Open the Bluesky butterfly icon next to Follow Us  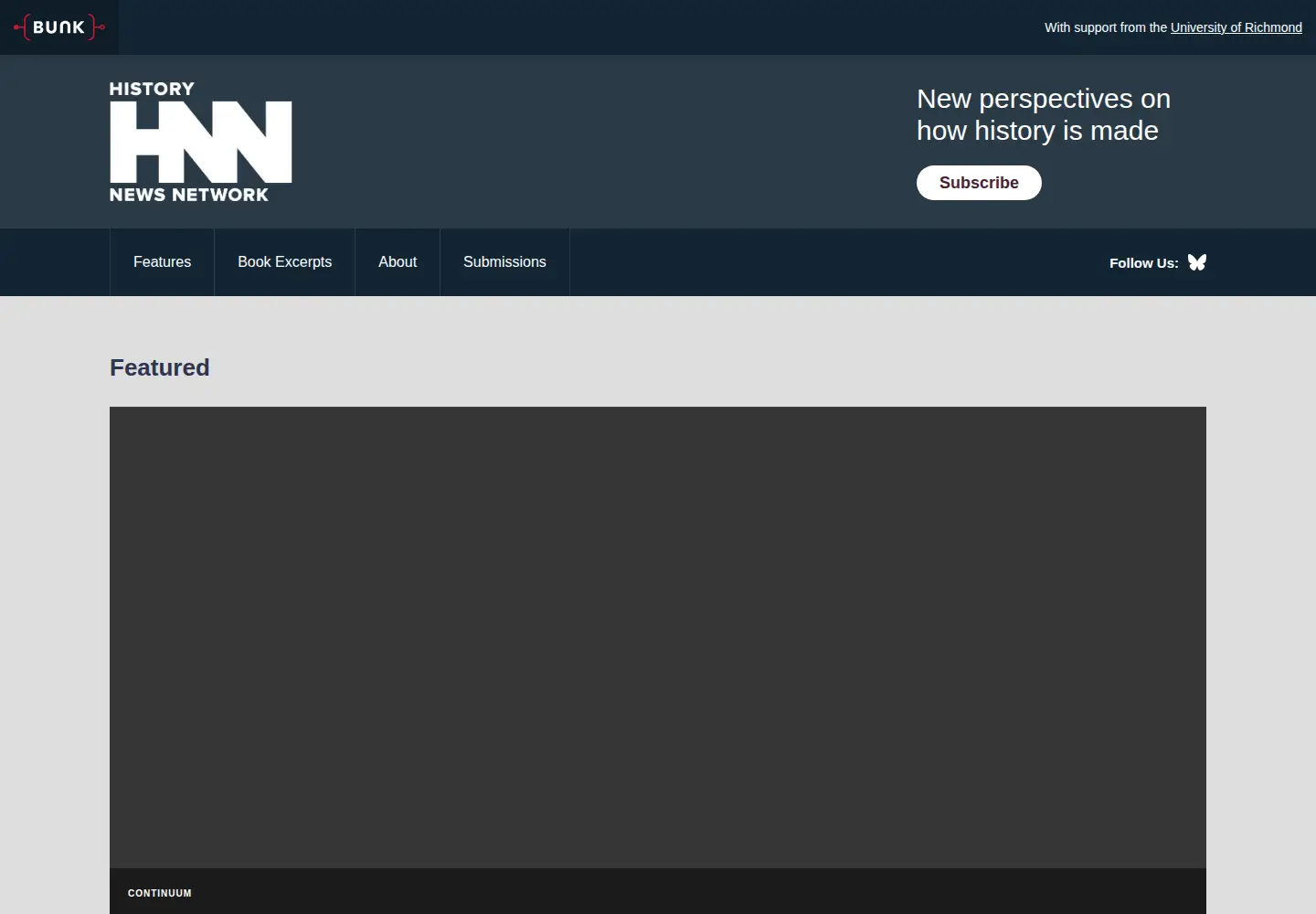pos(1197,262)
